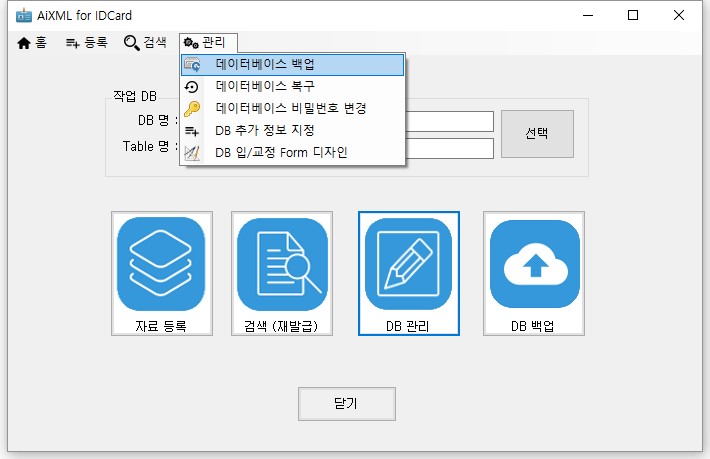Click the DB 관리 pencil icon
Screen dimensions: 710x459
click(408, 264)
